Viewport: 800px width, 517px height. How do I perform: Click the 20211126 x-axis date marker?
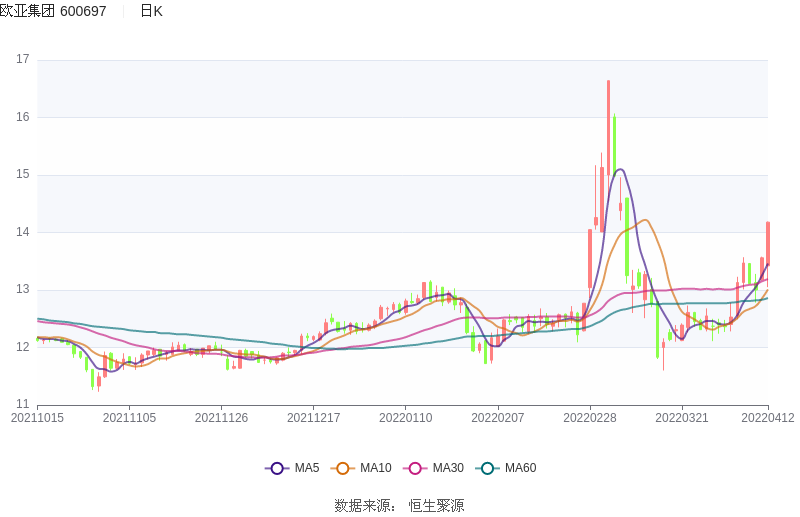[221, 418]
